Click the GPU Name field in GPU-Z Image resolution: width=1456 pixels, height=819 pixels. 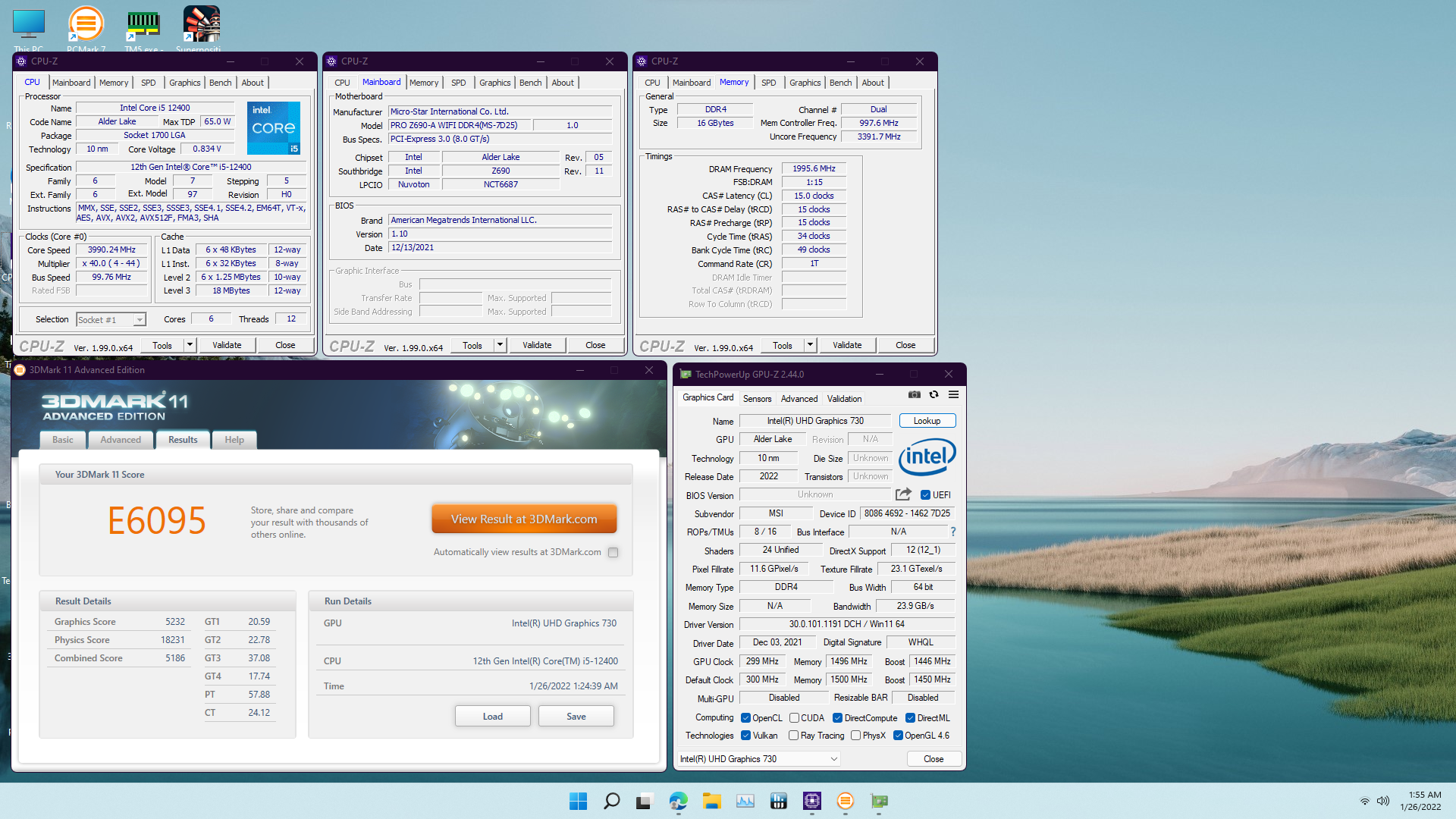pos(815,421)
